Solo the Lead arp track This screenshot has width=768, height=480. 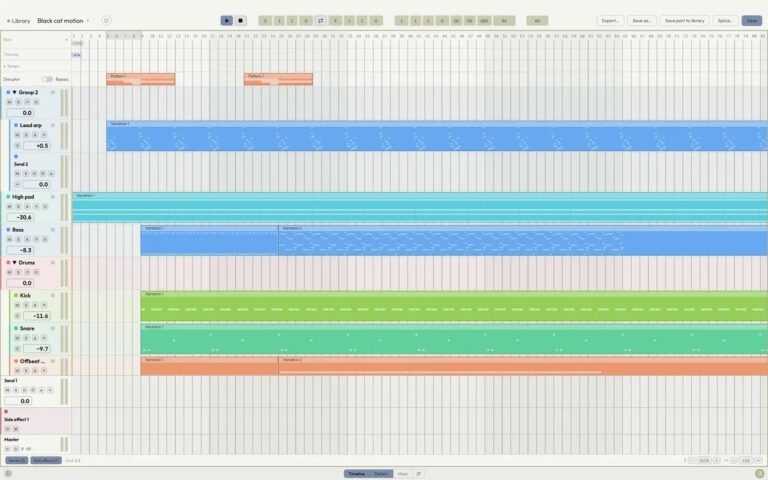[x=26, y=135]
